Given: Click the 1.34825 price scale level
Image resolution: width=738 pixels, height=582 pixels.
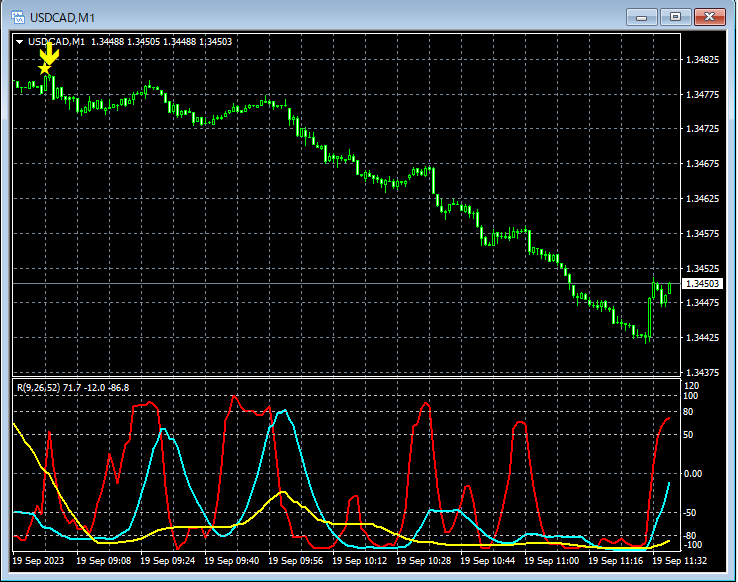Looking at the screenshot, I should [x=702, y=61].
